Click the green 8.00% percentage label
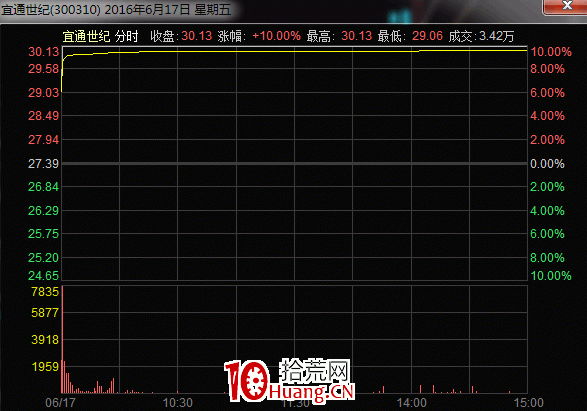587x411 pixels. tap(547, 258)
